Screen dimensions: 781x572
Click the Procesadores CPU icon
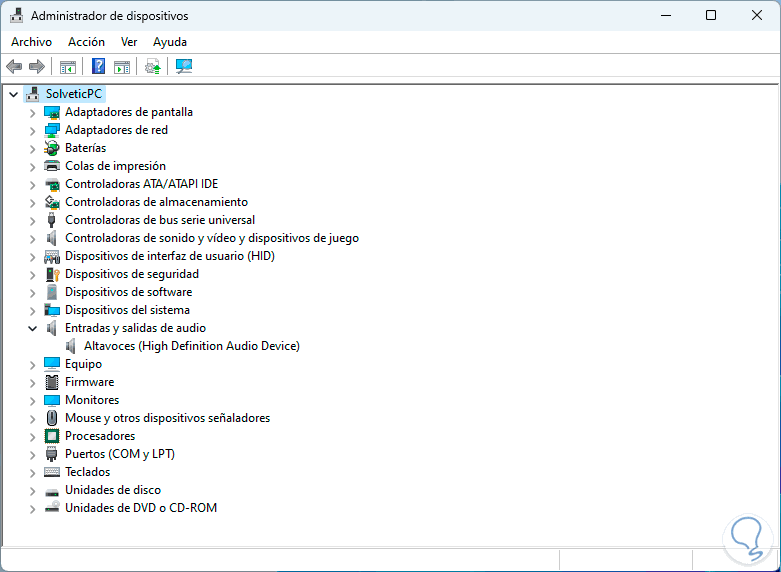(52, 436)
